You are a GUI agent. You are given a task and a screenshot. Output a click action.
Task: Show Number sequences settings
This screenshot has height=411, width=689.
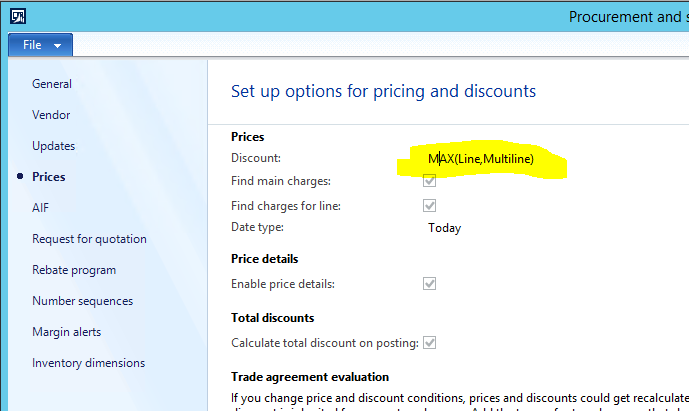click(x=82, y=301)
